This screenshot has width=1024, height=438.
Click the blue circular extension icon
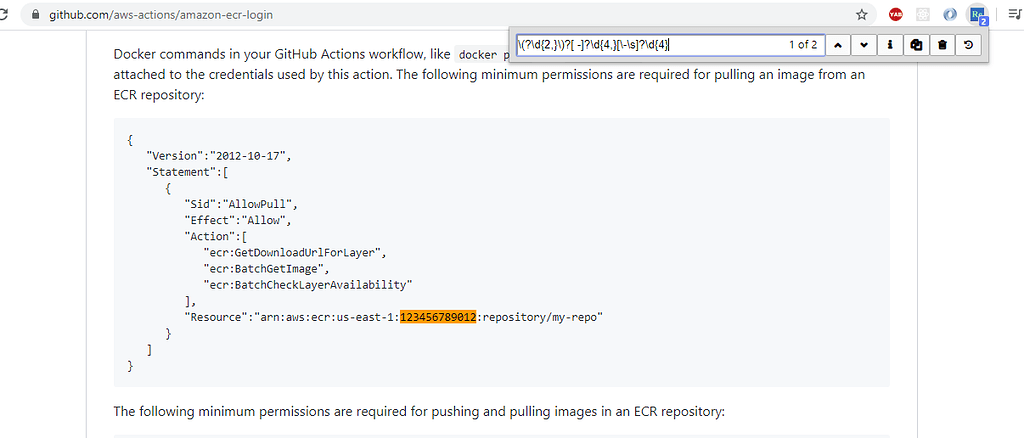click(x=950, y=16)
